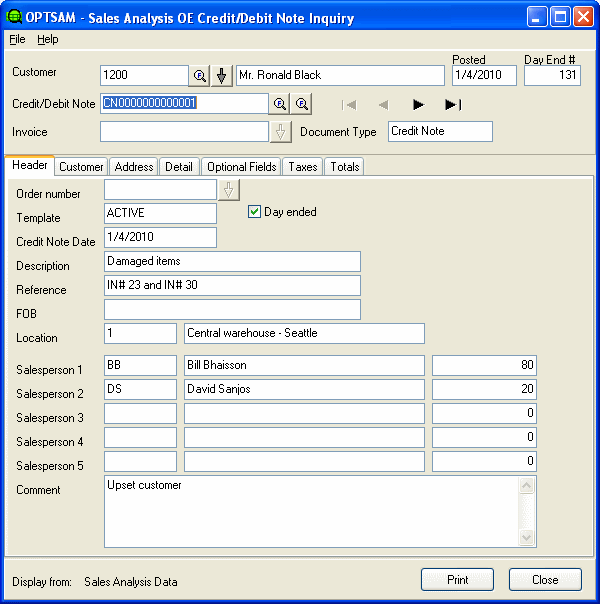Click the Print button
Screen dimensions: 600x604
pyautogui.click(x=457, y=580)
